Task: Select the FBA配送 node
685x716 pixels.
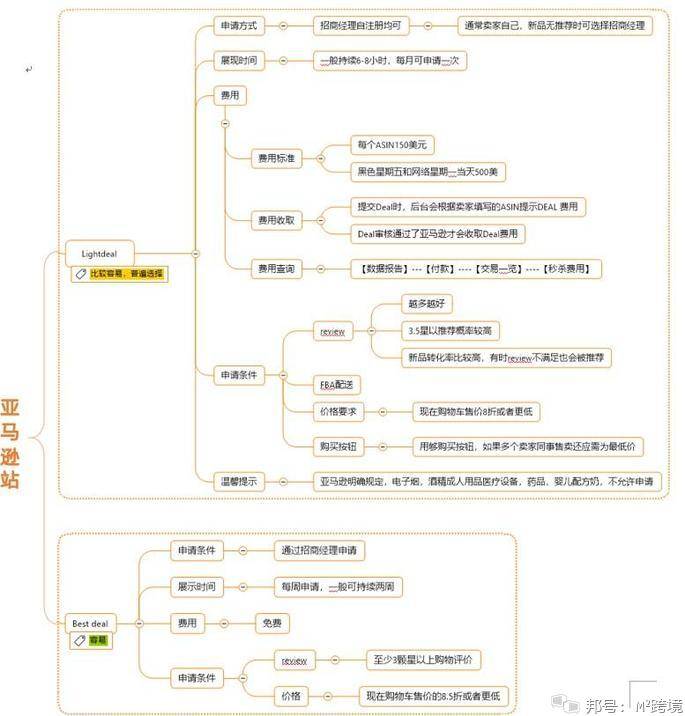Action: (x=337, y=385)
